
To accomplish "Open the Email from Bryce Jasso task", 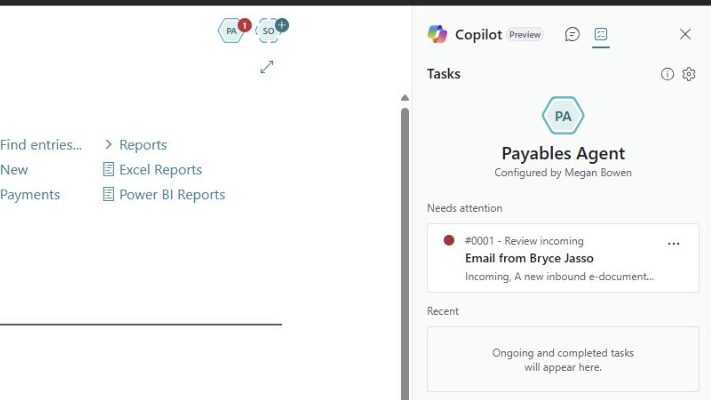I will click(x=563, y=258).
